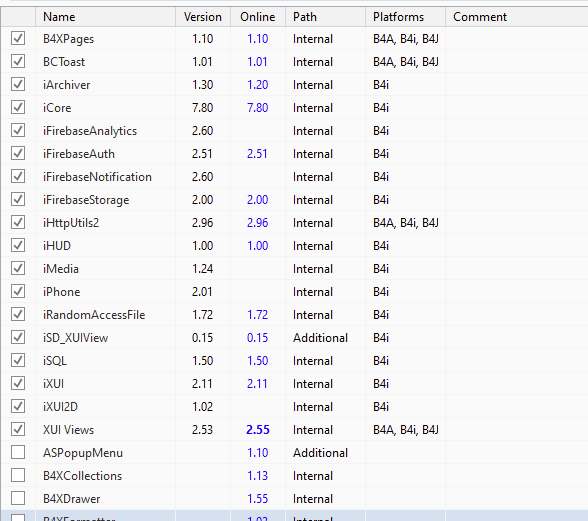Sort by the Online column header
The width and height of the screenshot is (588, 521).
258,17
